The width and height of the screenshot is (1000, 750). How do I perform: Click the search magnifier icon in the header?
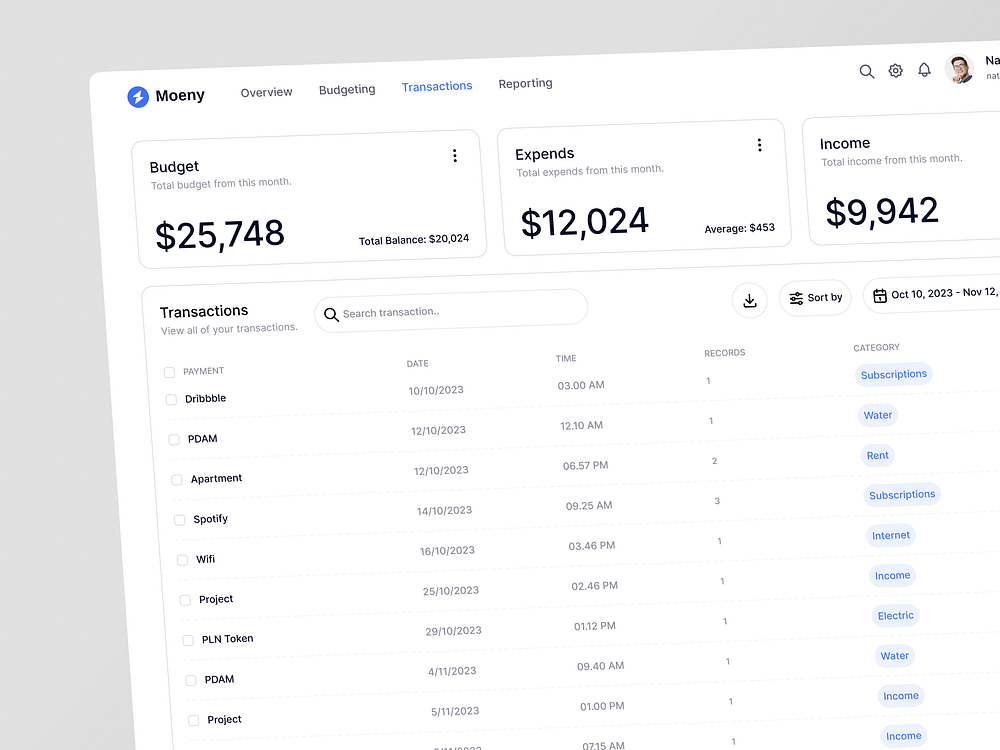[x=867, y=71]
